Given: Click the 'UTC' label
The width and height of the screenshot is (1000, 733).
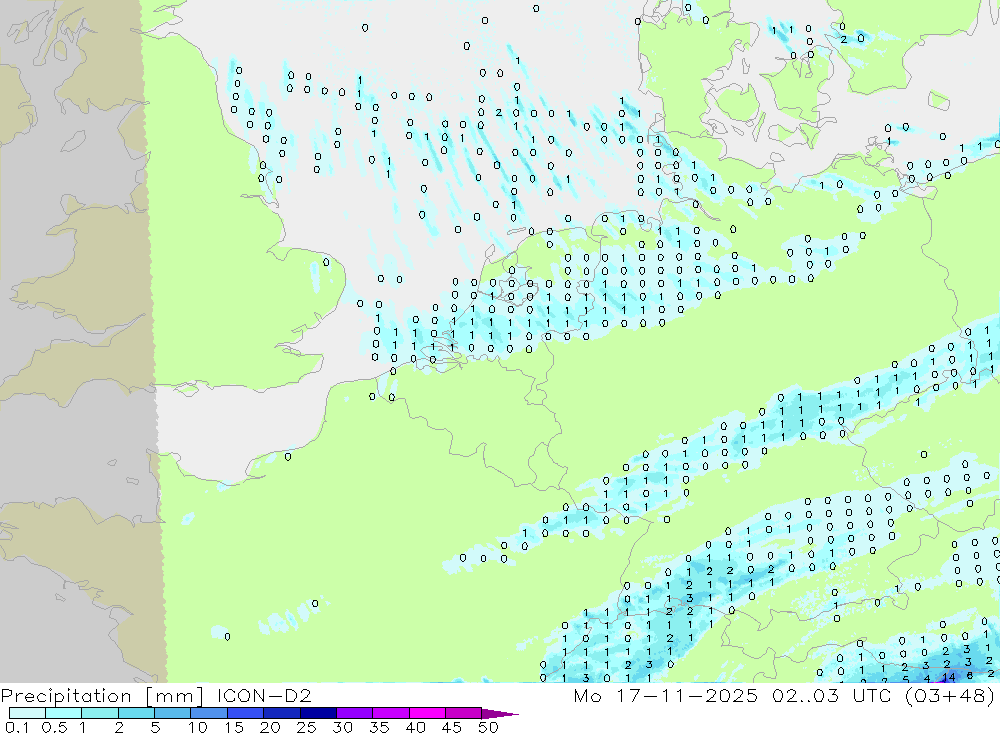Looking at the screenshot, I should pyautogui.click(x=872, y=695).
